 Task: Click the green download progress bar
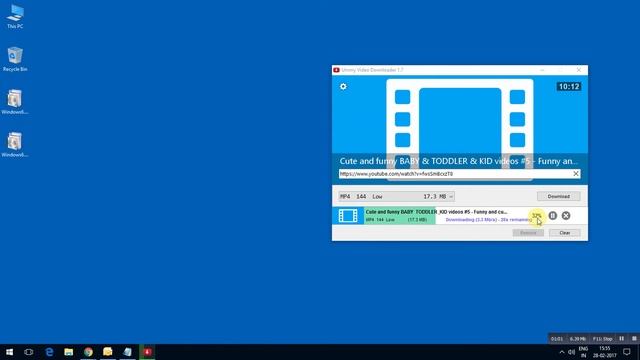coord(400,216)
